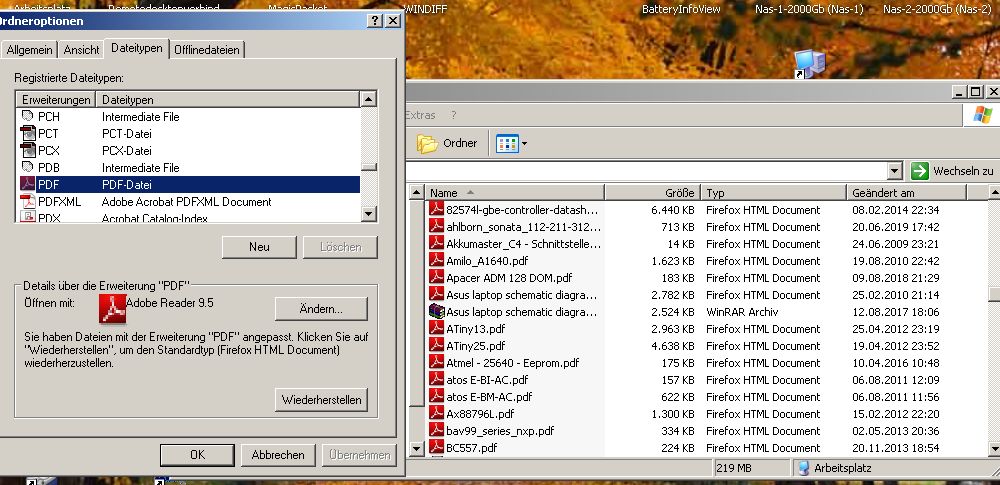Click the PDF icon beside ATiny13.pdf
1000x485 pixels.
436,329
